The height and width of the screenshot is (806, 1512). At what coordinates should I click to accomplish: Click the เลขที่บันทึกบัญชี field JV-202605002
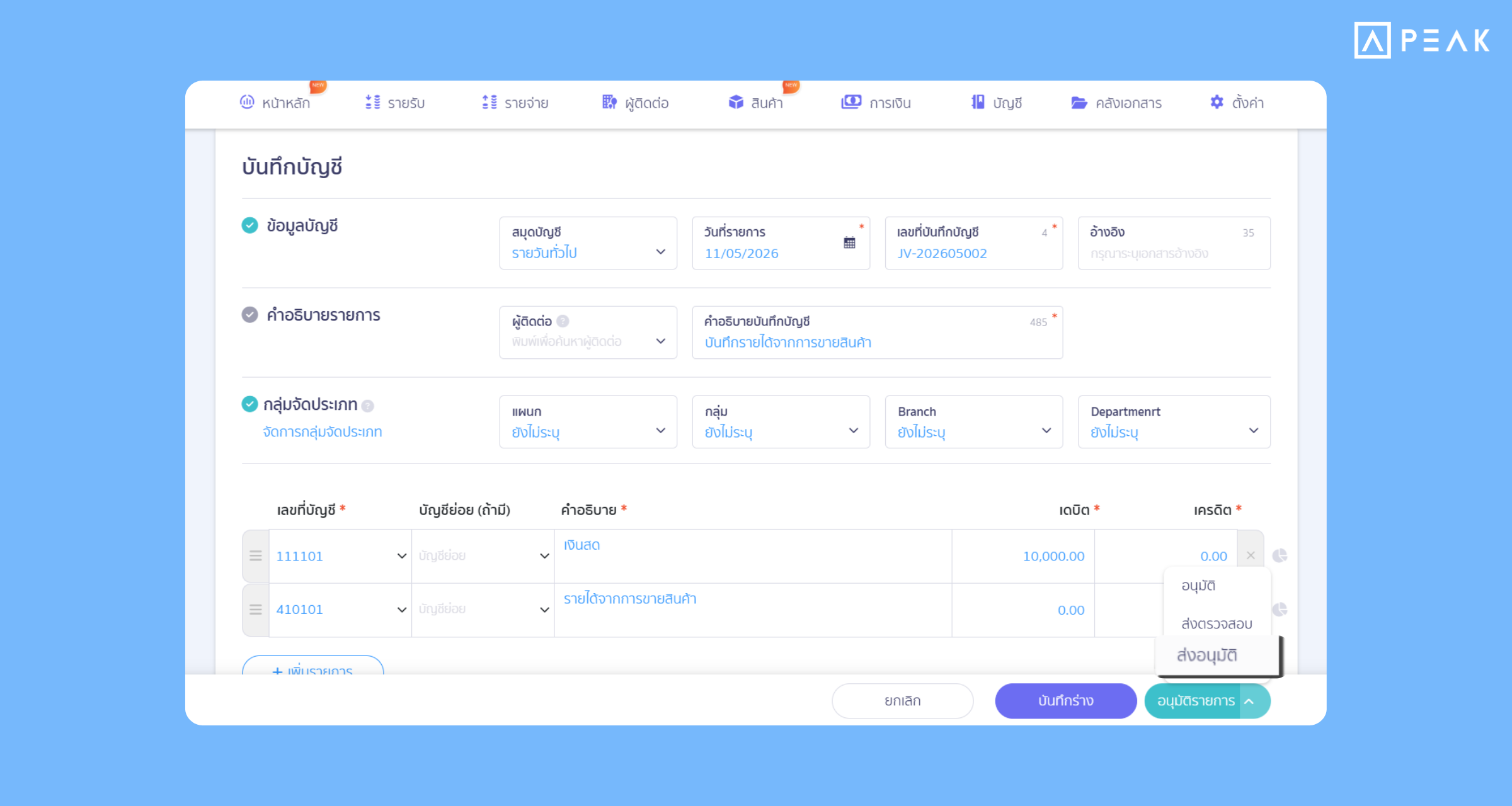pos(973,243)
